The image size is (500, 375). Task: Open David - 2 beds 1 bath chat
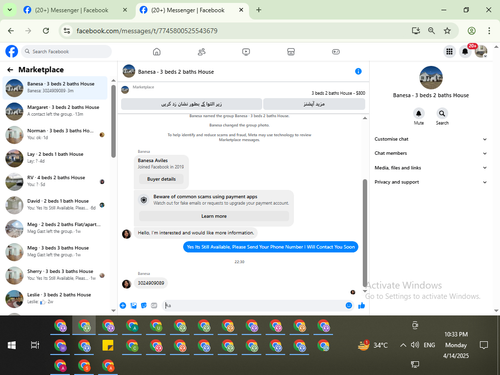(55, 205)
